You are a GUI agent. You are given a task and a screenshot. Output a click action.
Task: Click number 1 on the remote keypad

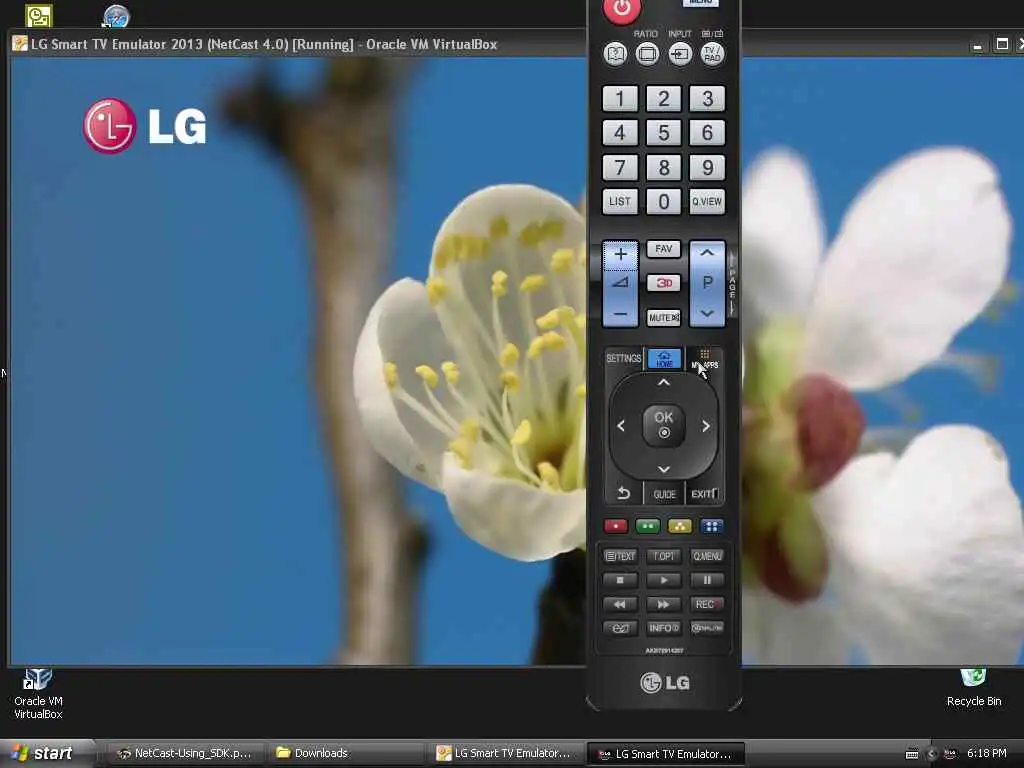(620, 99)
